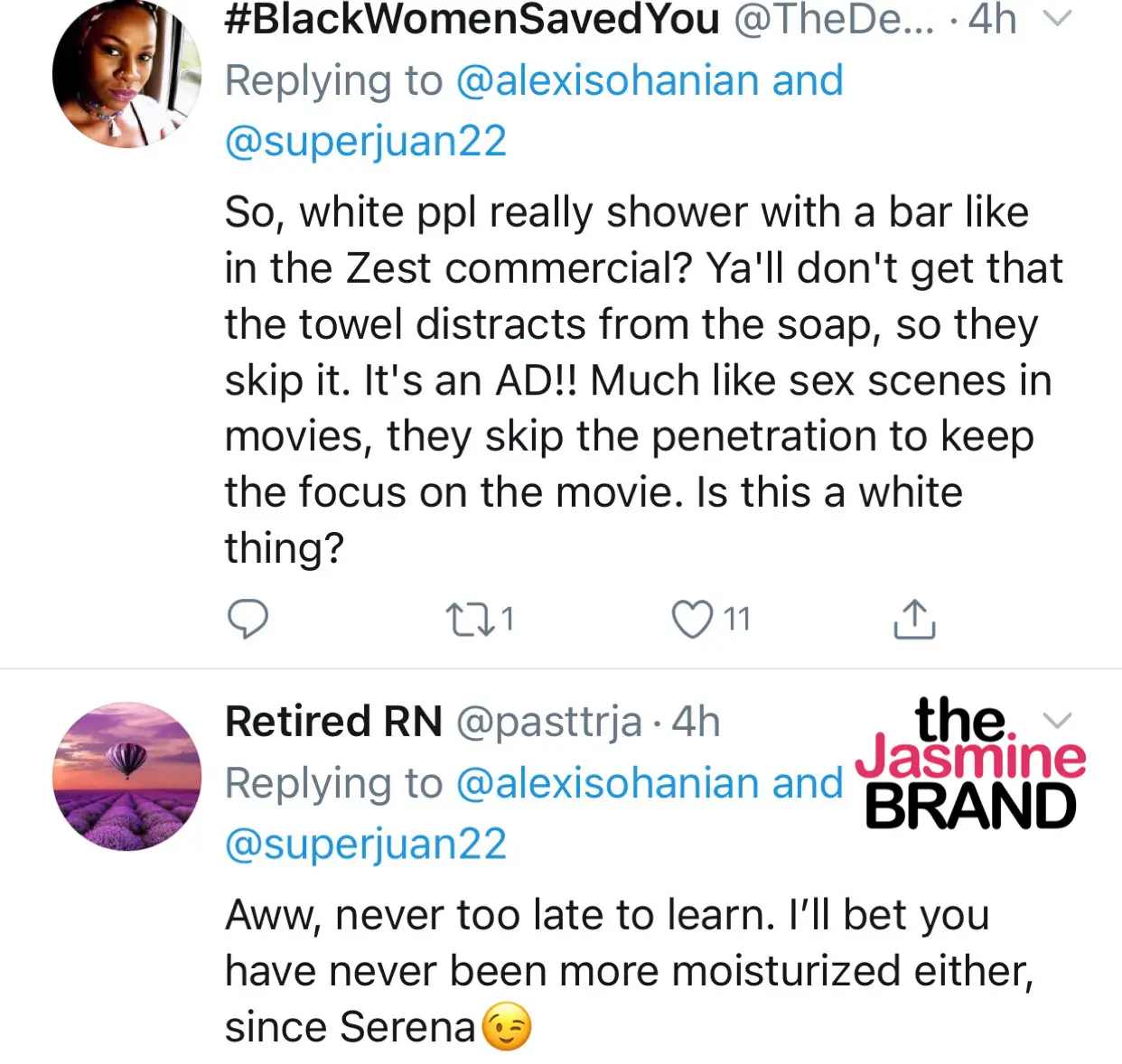Screen dimensions: 1122x1064
Task: Open #BlackWomenSavedYou display name
Action: click(472, 18)
